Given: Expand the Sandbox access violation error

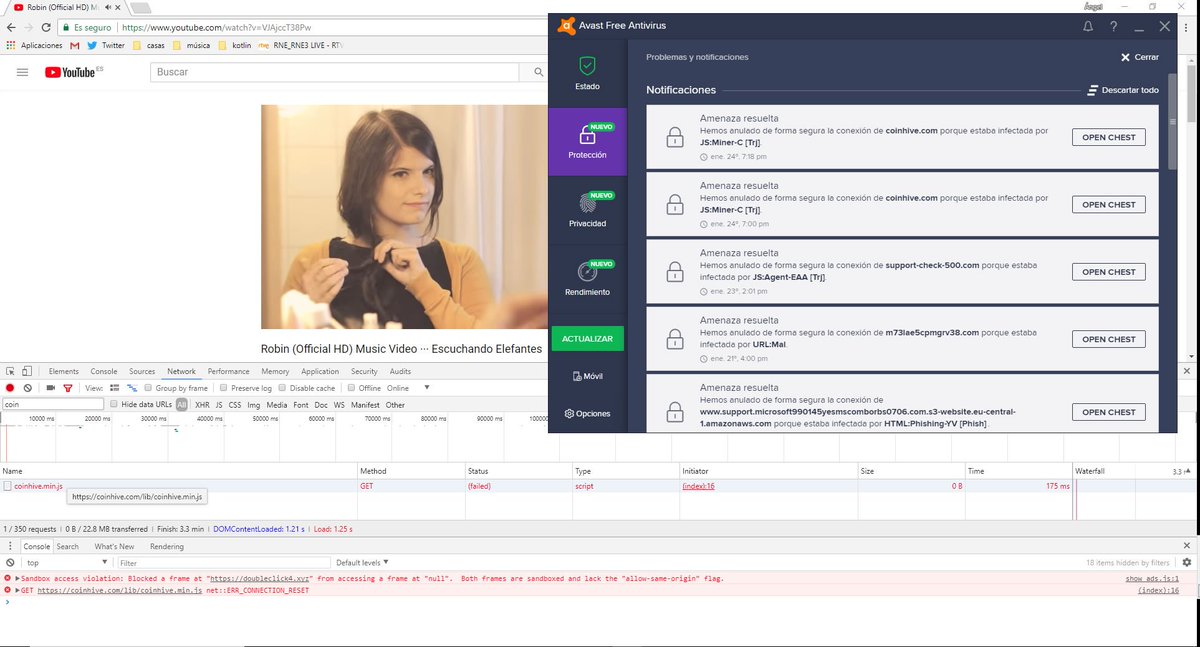Looking at the screenshot, I should point(18,578).
